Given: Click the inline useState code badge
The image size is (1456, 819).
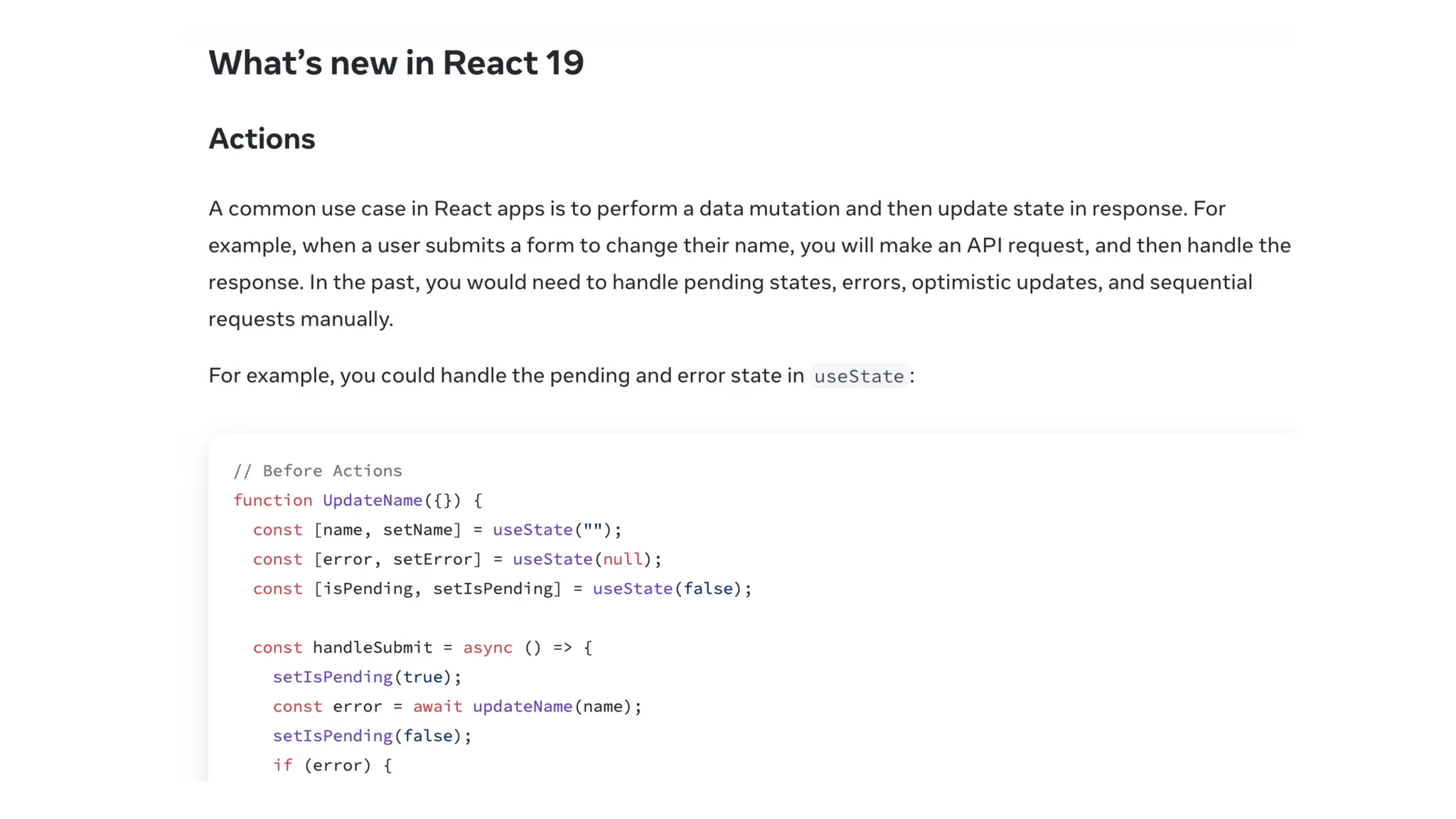Looking at the screenshot, I should point(858,376).
